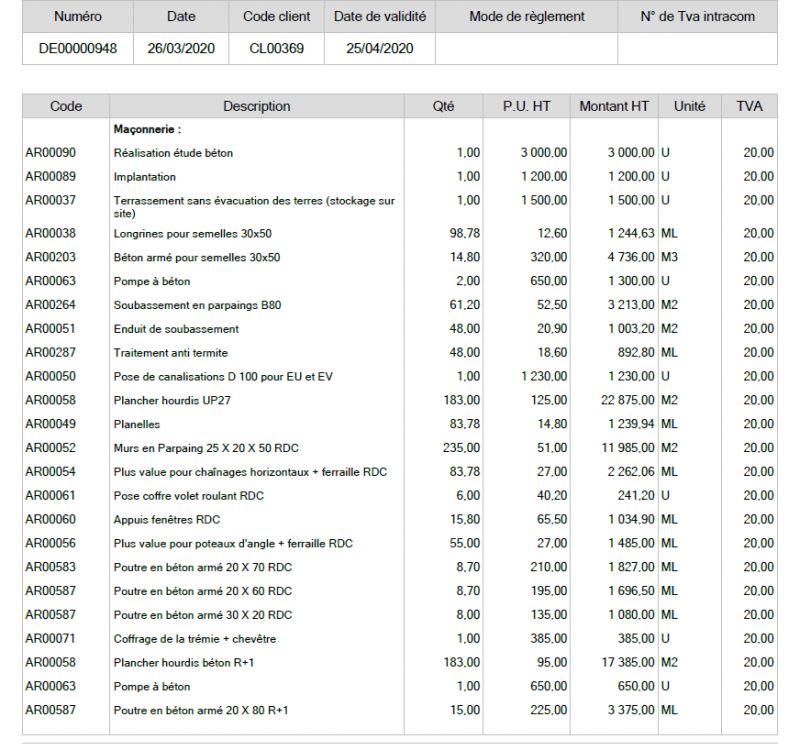Select the validity date 25/04/2020
The image size is (800, 750).
click(x=379, y=49)
